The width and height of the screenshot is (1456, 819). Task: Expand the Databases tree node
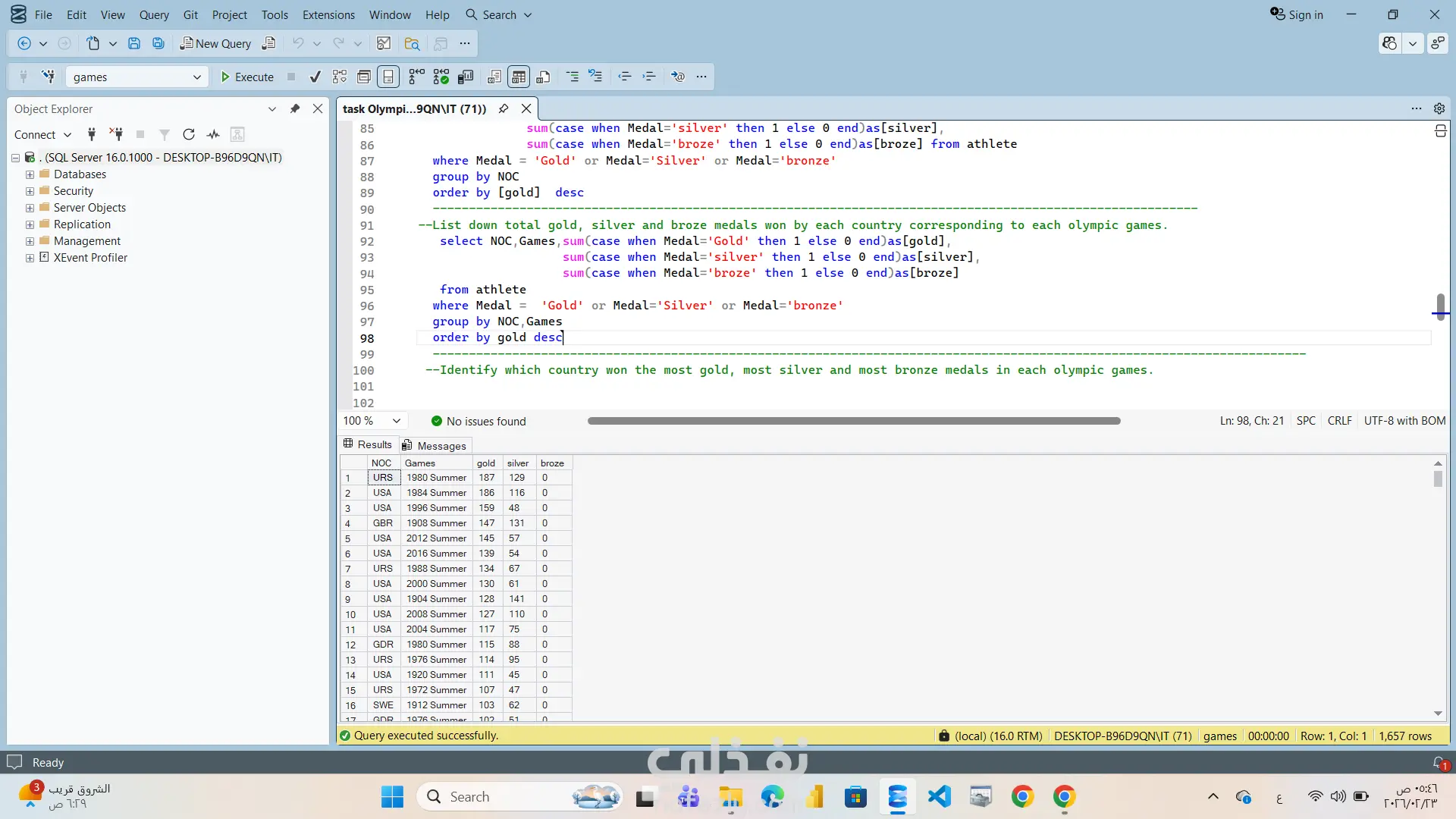click(30, 174)
